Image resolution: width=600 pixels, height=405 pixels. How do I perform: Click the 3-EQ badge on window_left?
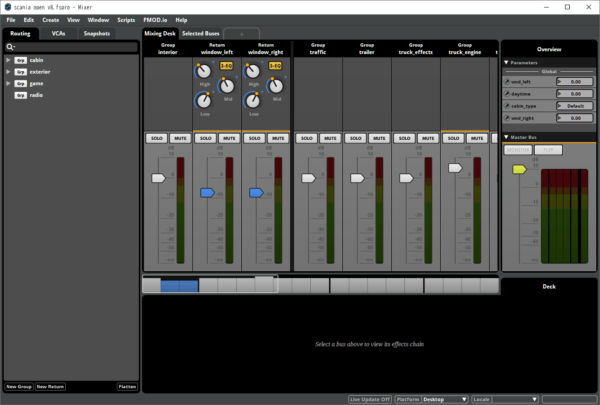pyautogui.click(x=226, y=66)
